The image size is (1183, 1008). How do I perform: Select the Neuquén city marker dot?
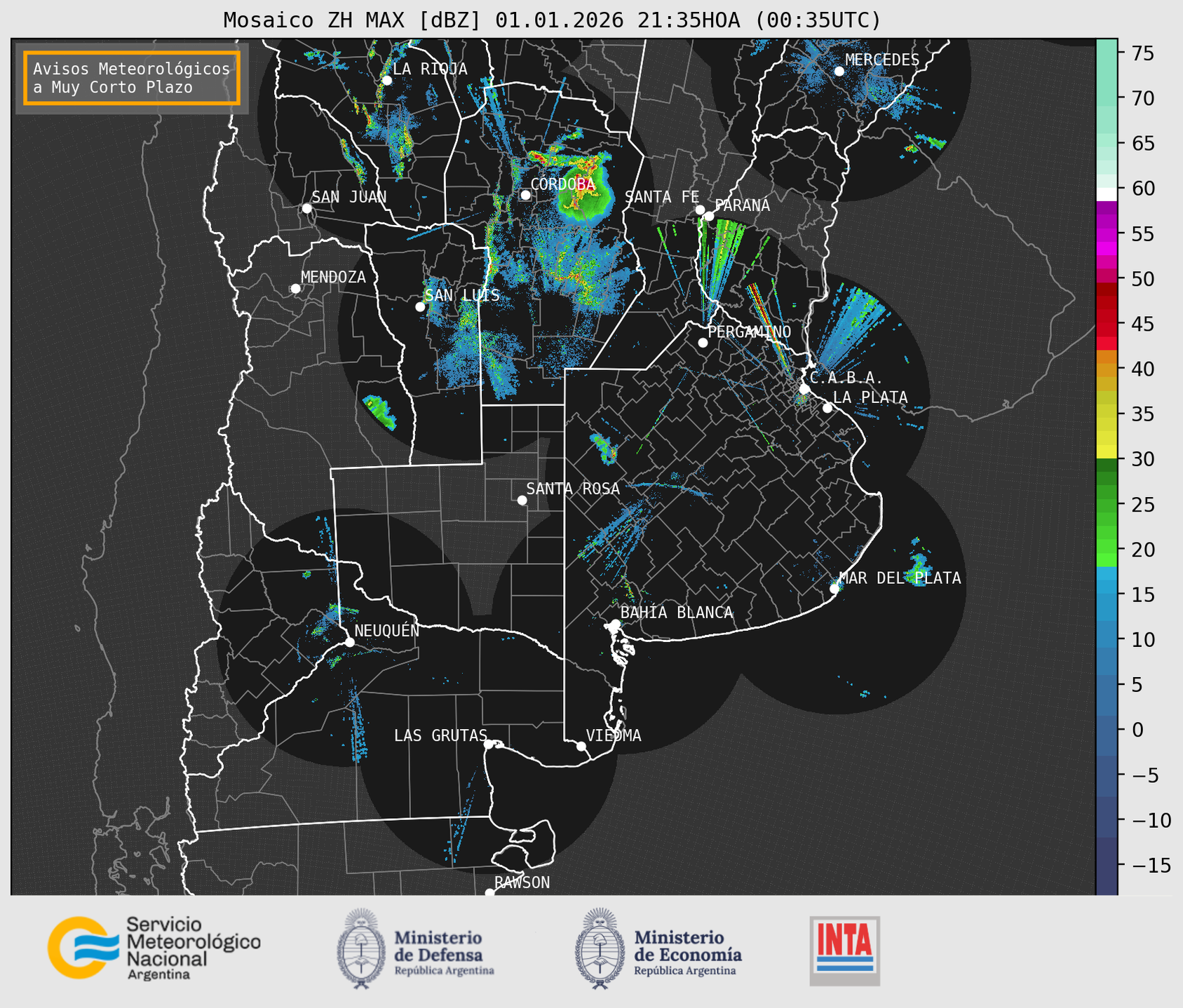pos(349,642)
